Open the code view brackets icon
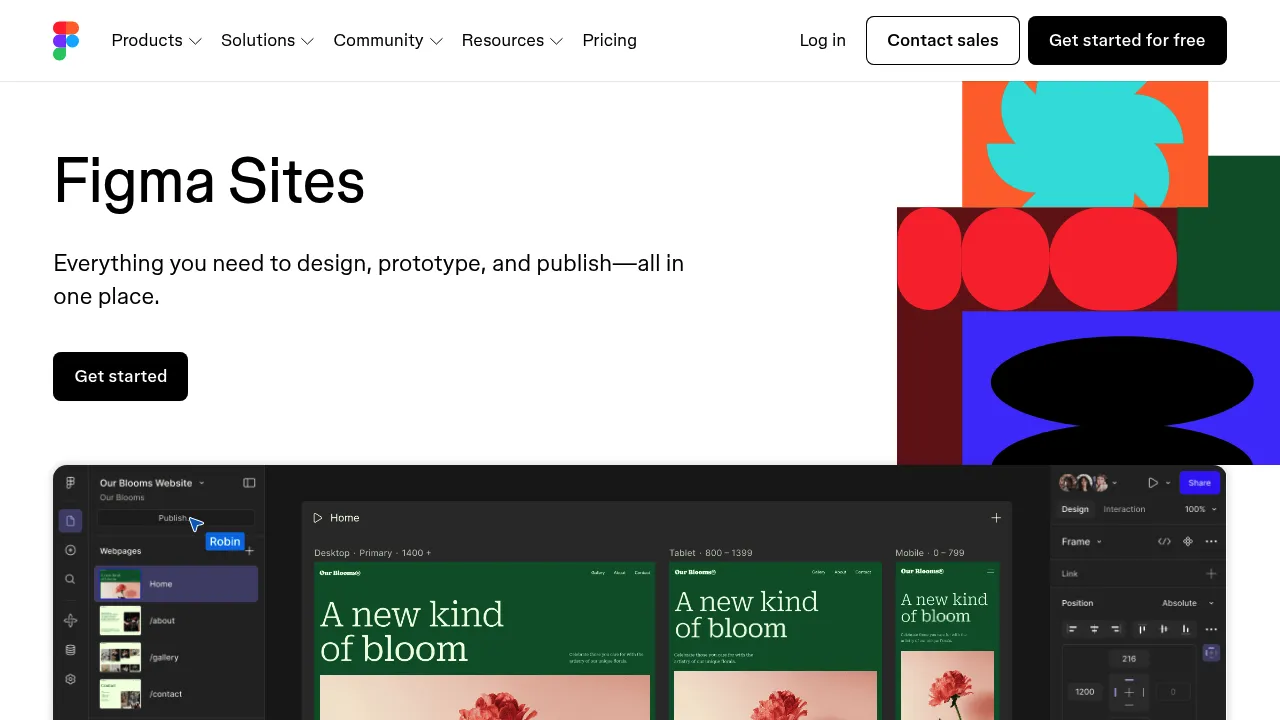1280x720 pixels. tap(1164, 542)
